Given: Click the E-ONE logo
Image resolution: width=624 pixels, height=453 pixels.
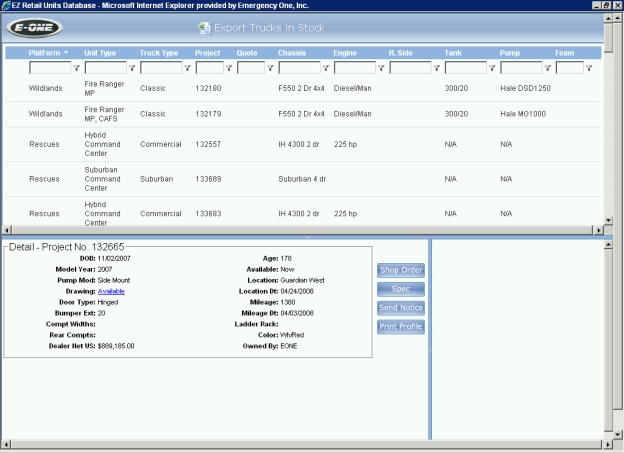Looking at the screenshot, I should (35, 28).
